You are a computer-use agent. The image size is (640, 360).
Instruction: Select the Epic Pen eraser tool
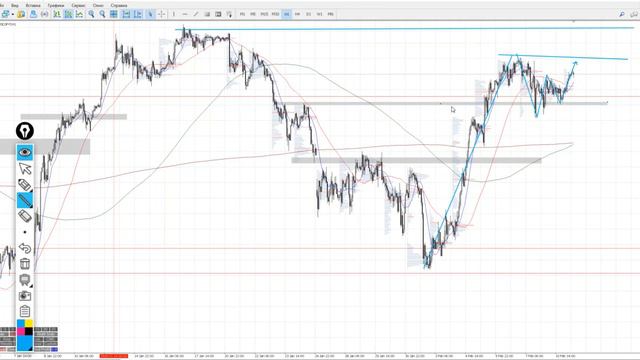(x=25, y=216)
